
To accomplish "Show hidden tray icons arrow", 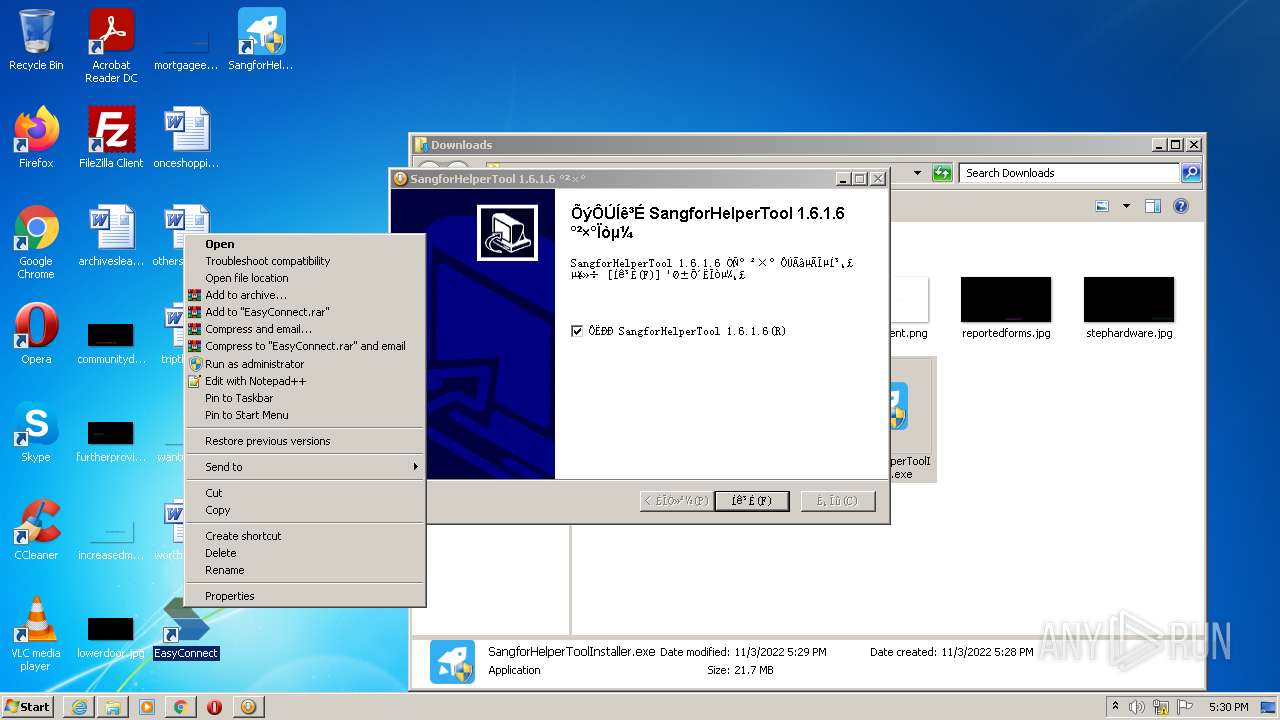I will 1115,707.
